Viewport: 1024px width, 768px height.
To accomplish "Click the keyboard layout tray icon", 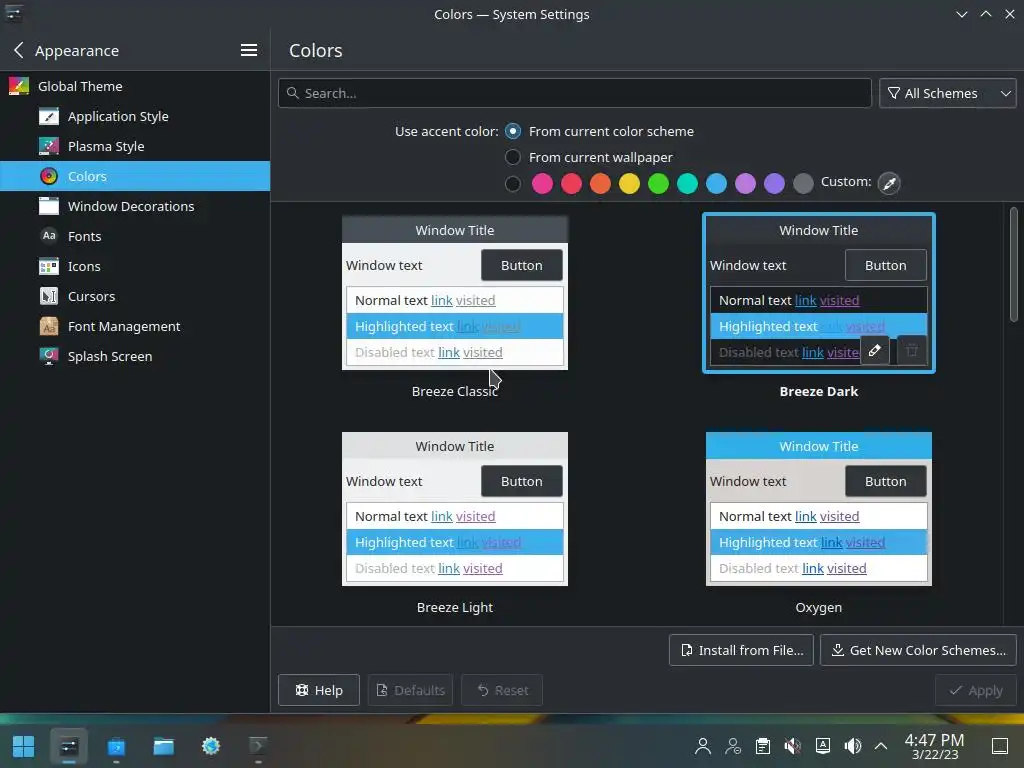I will pos(823,746).
